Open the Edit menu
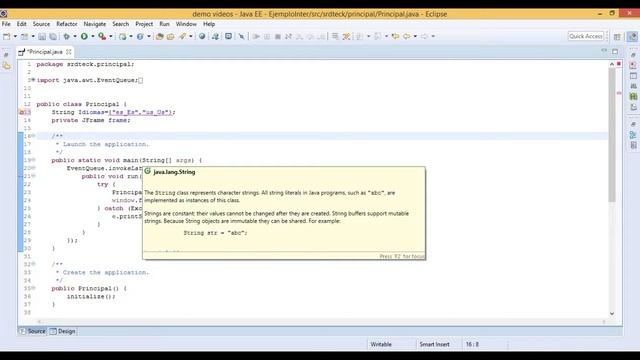Screen dimensions: 640x360 (22, 24)
